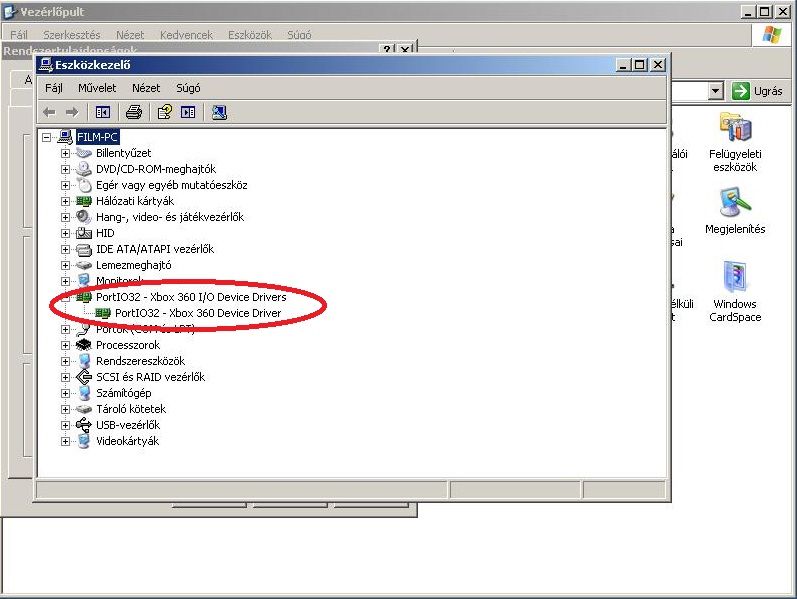Click the Print toolbar icon

133,112
